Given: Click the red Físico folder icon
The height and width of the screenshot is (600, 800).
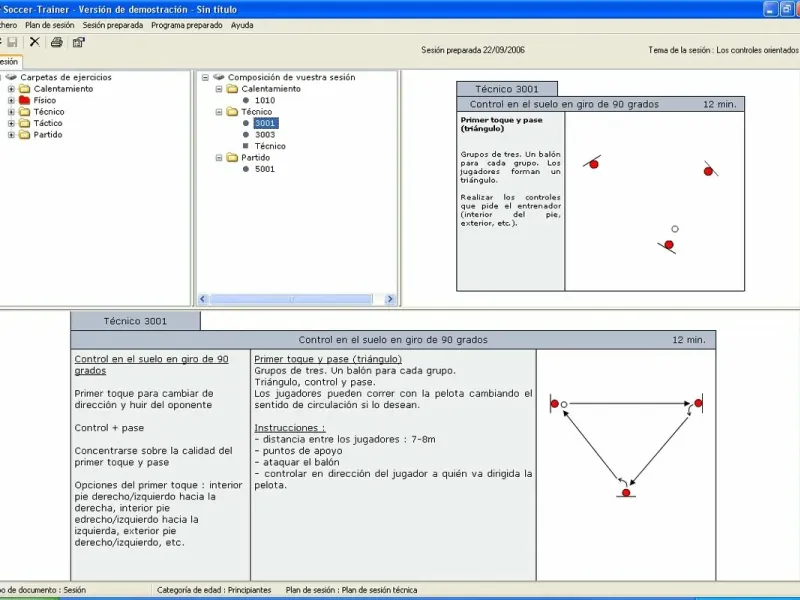Looking at the screenshot, I should pos(24,100).
